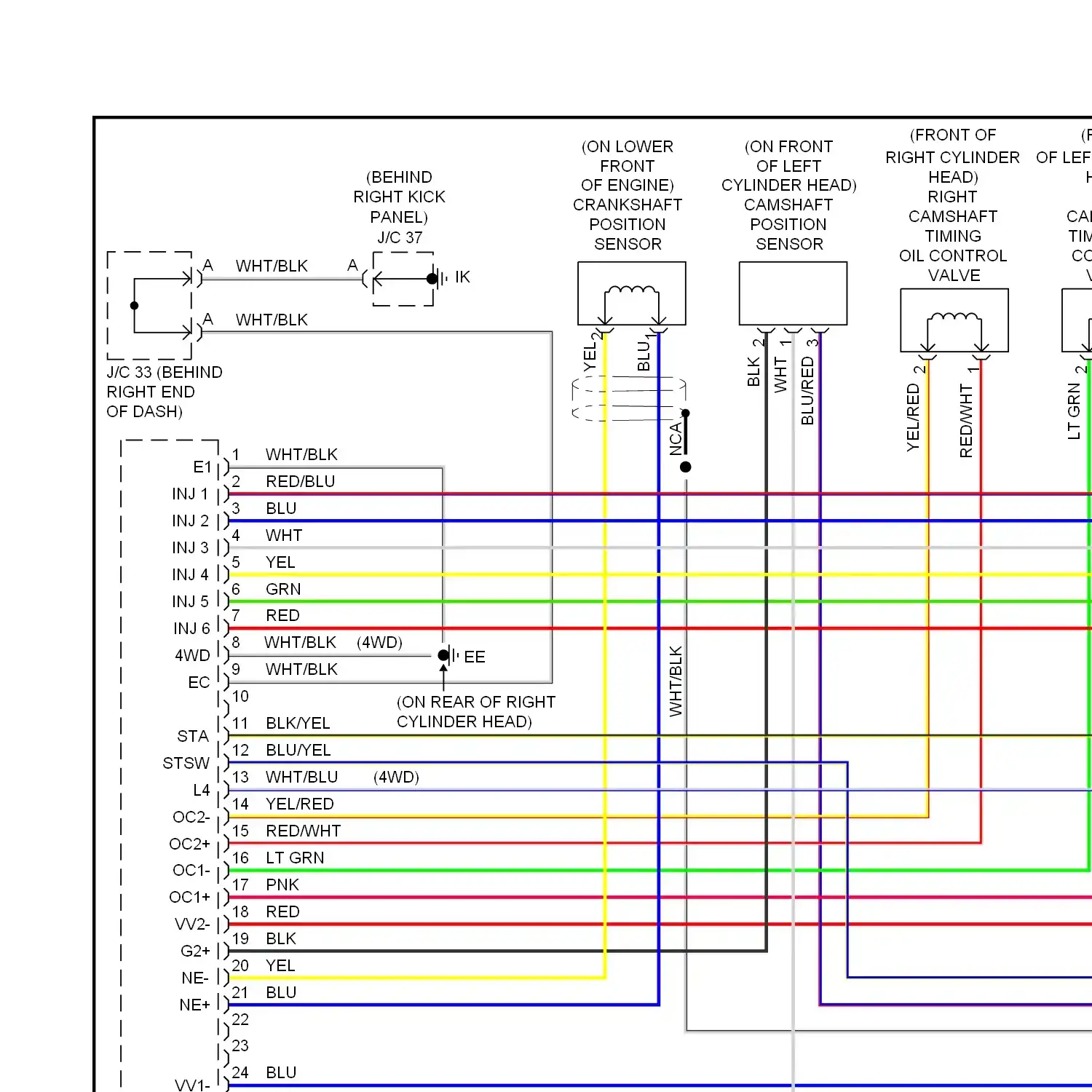
Task: Click the NE- terminal label
Action: [195, 978]
